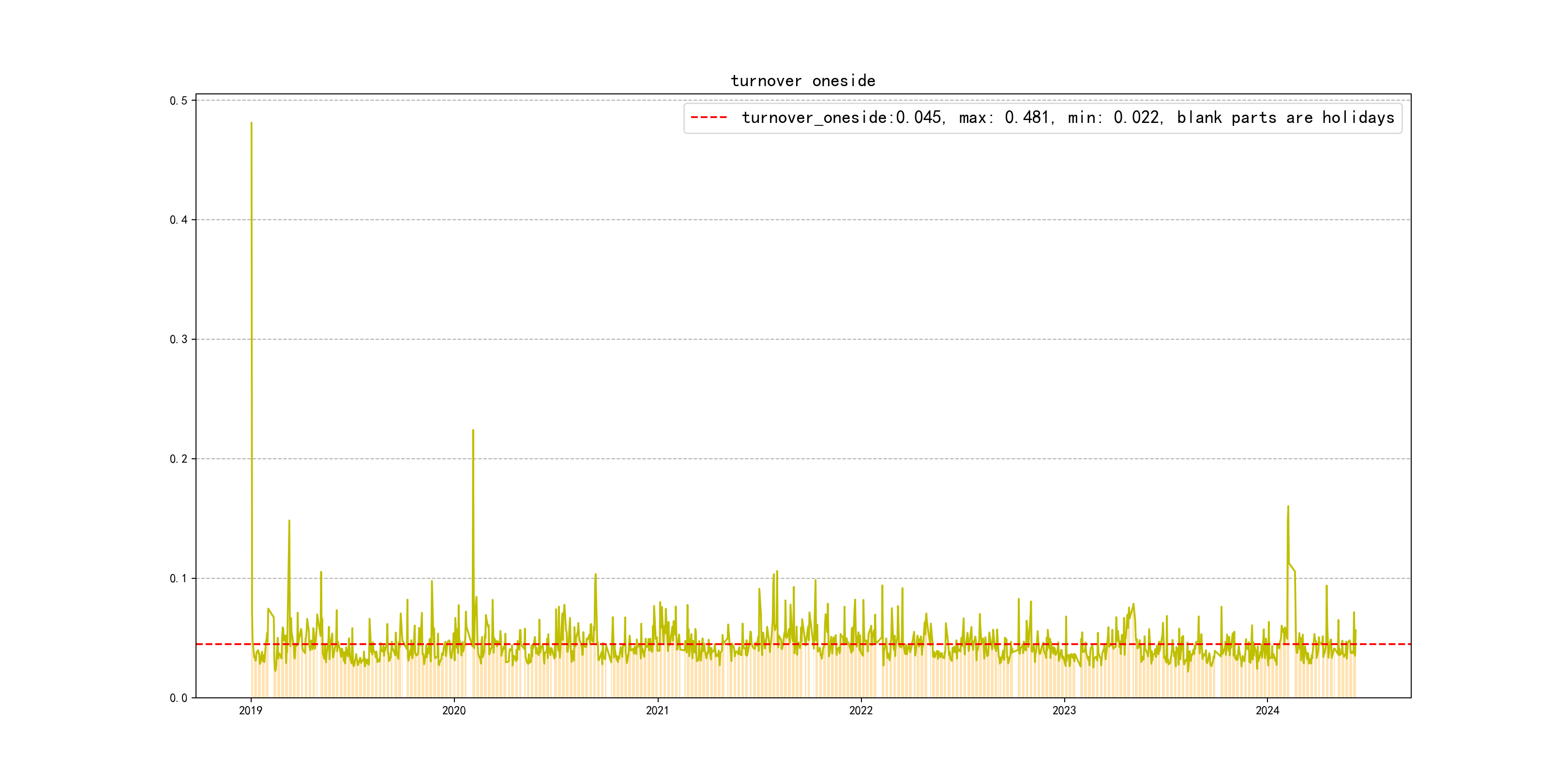Click the 2021 x-axis tick label
The width and height of the screenshot is (1568, 784).
[x=657, y=710]
